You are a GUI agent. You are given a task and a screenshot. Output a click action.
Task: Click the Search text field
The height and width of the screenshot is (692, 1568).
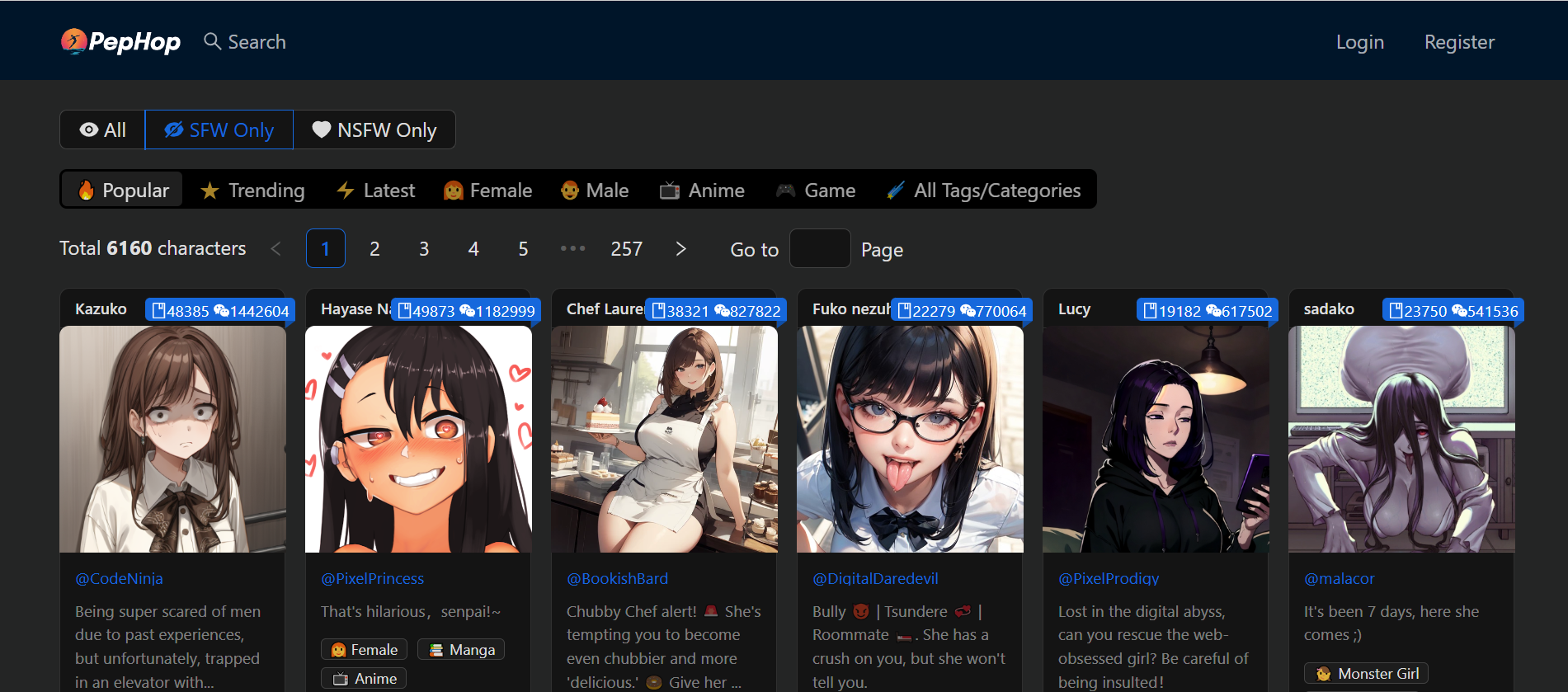point(257,41)
